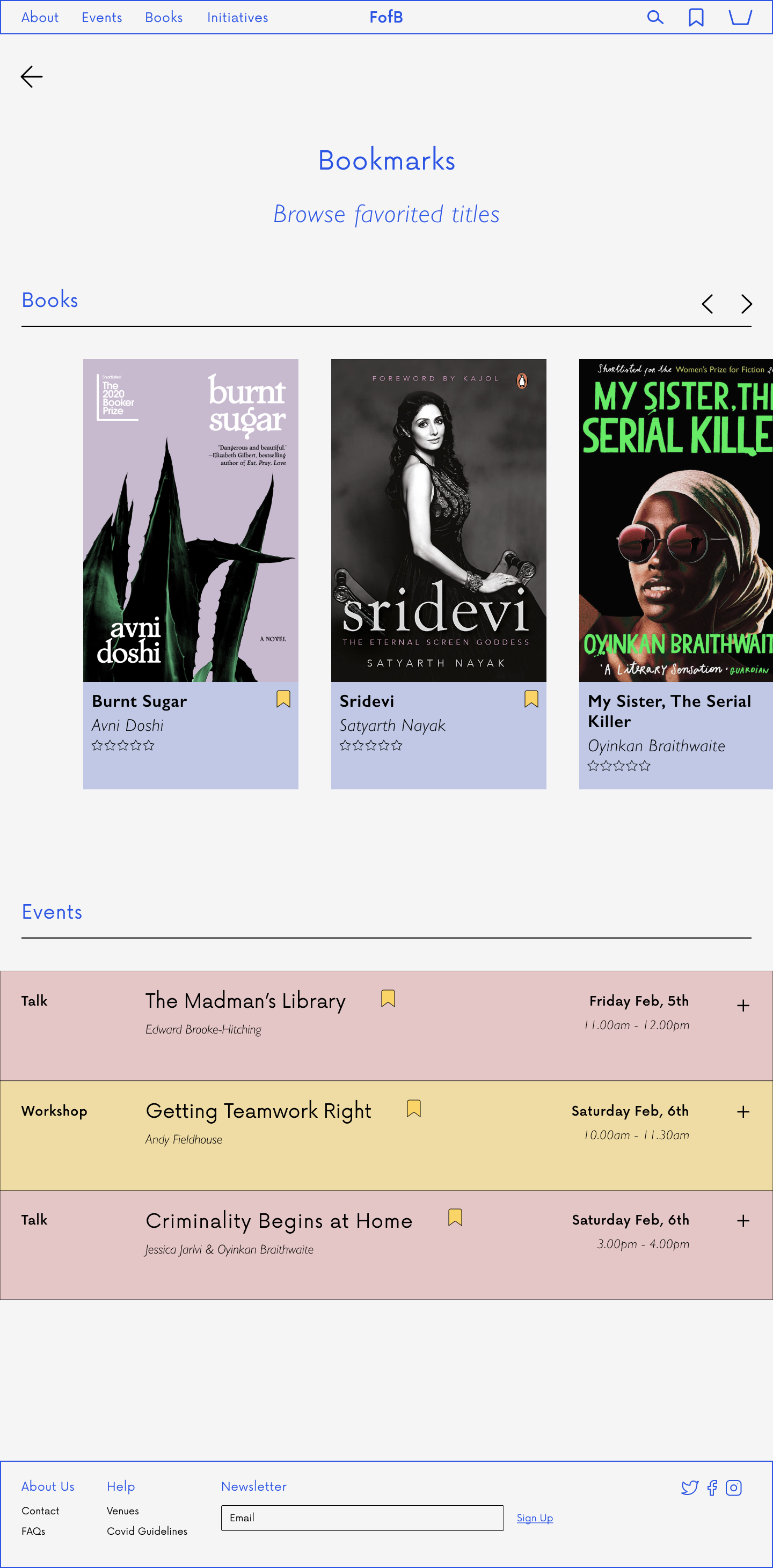This screenshot has height=1568, width=773.
Task: Remove bookmark from Burnt Sugar
Action: pyautogui.click(x=283, y=699)
